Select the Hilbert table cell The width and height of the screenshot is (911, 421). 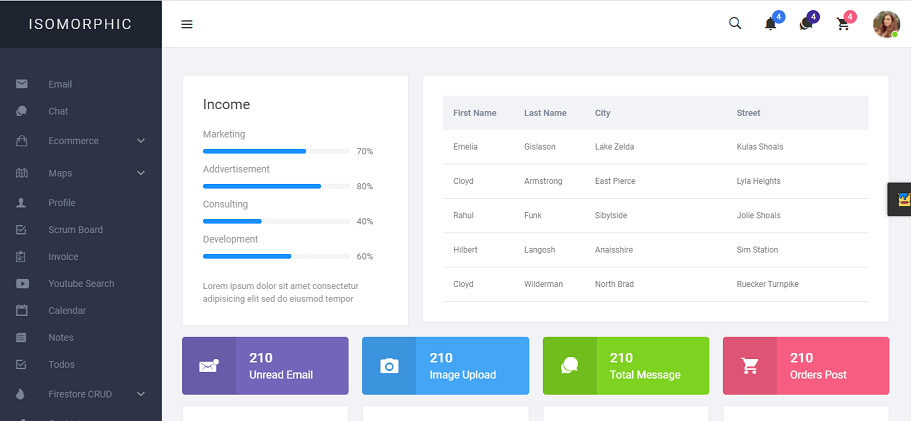tap(465, 250)
